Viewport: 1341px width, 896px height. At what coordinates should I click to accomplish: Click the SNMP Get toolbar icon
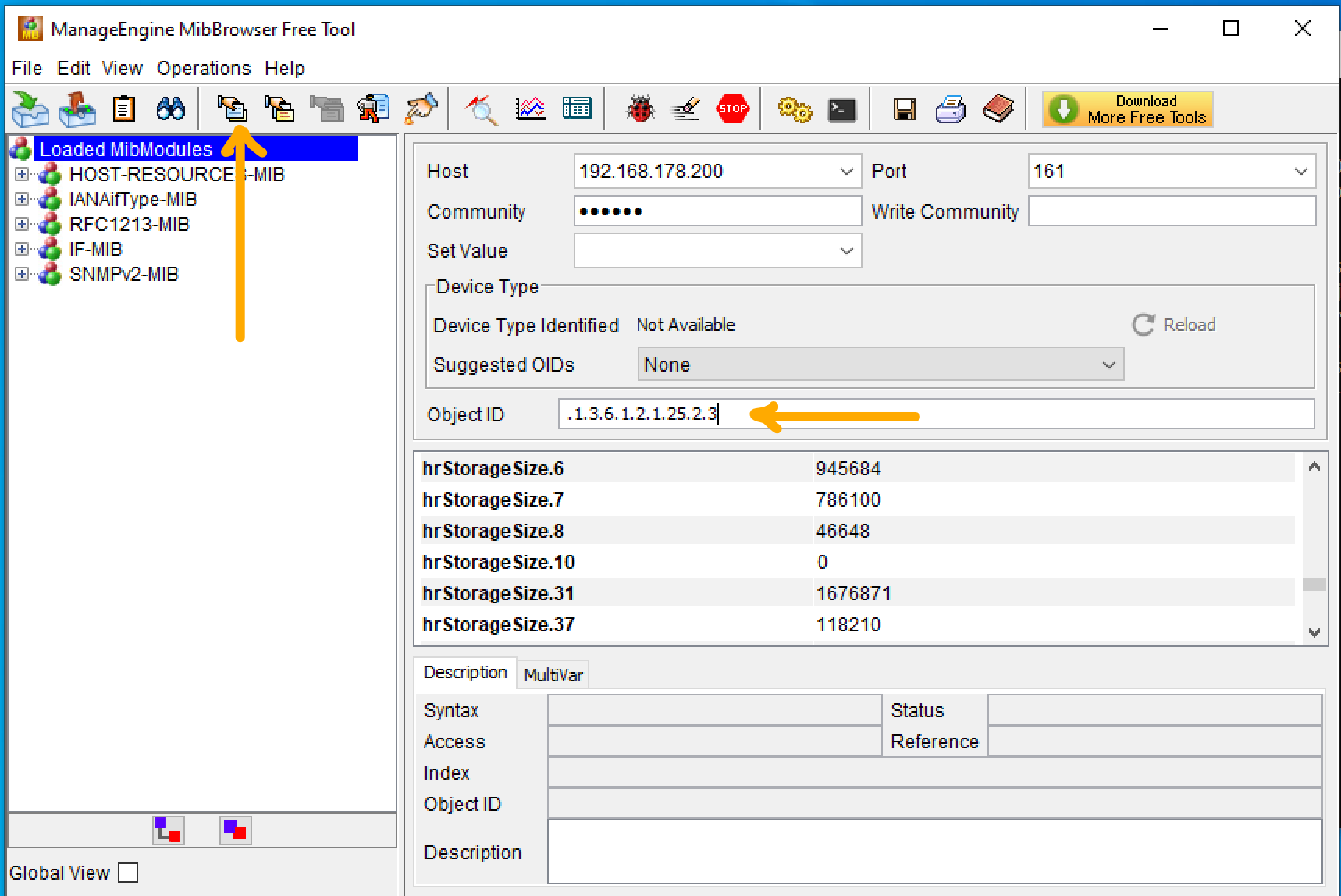(x=233, y=108)
